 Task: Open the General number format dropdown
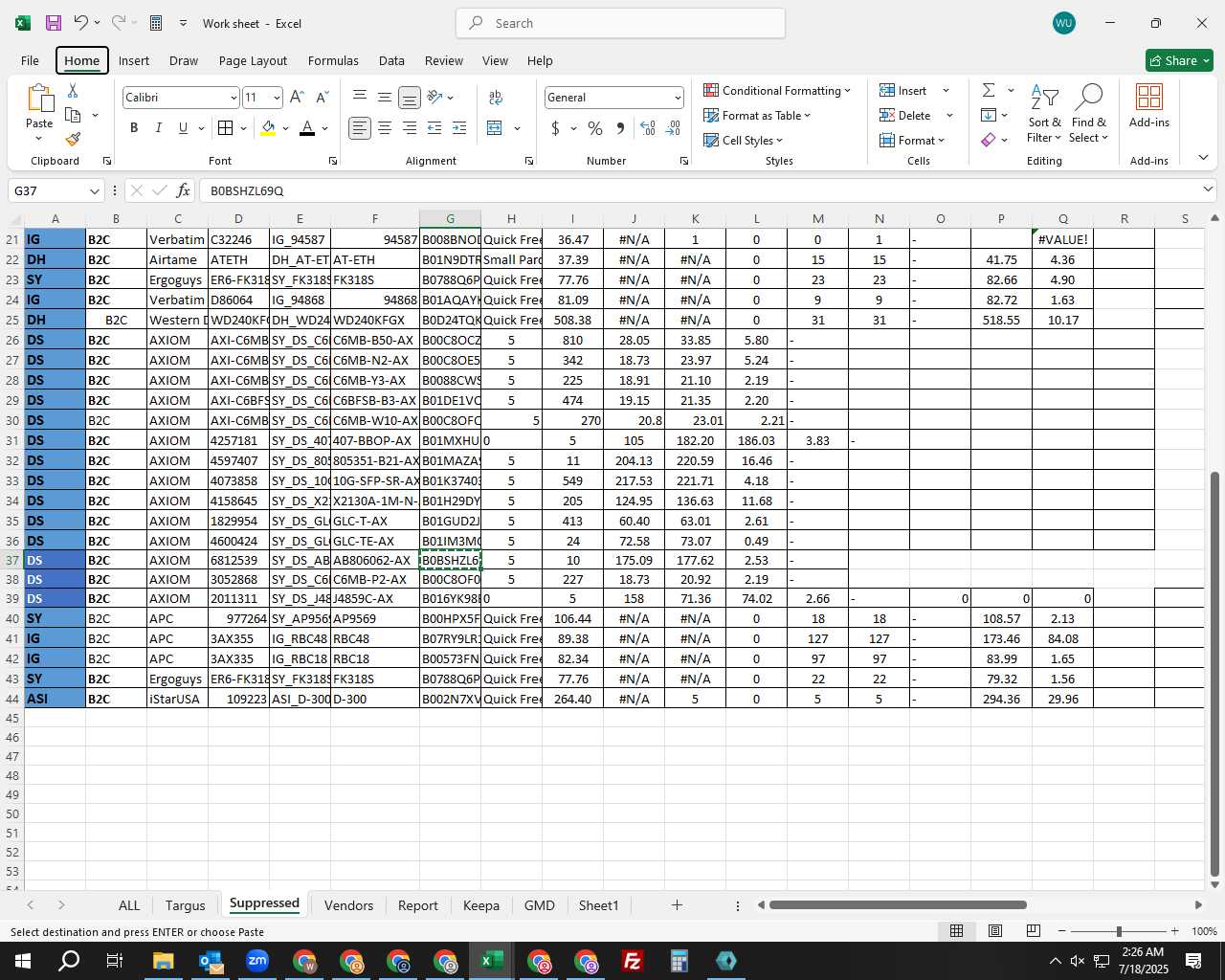(x=678, y=98)
